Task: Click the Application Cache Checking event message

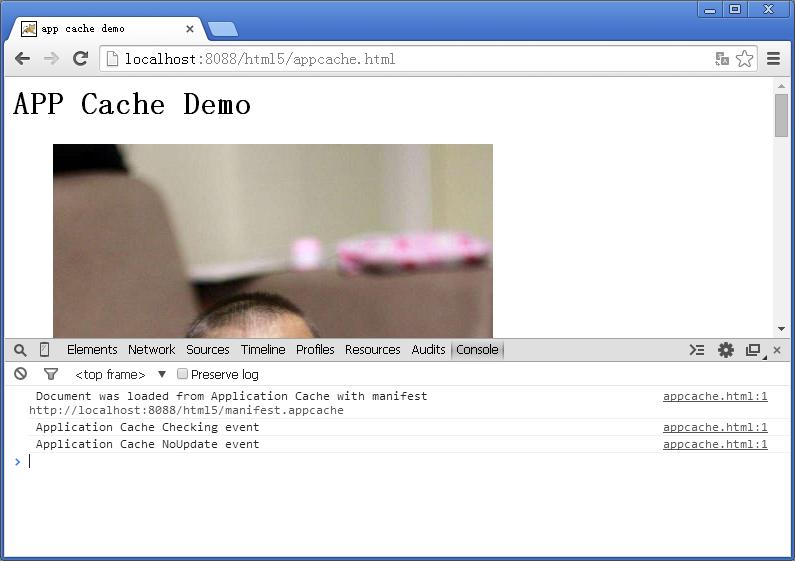Action: point(148,427)
